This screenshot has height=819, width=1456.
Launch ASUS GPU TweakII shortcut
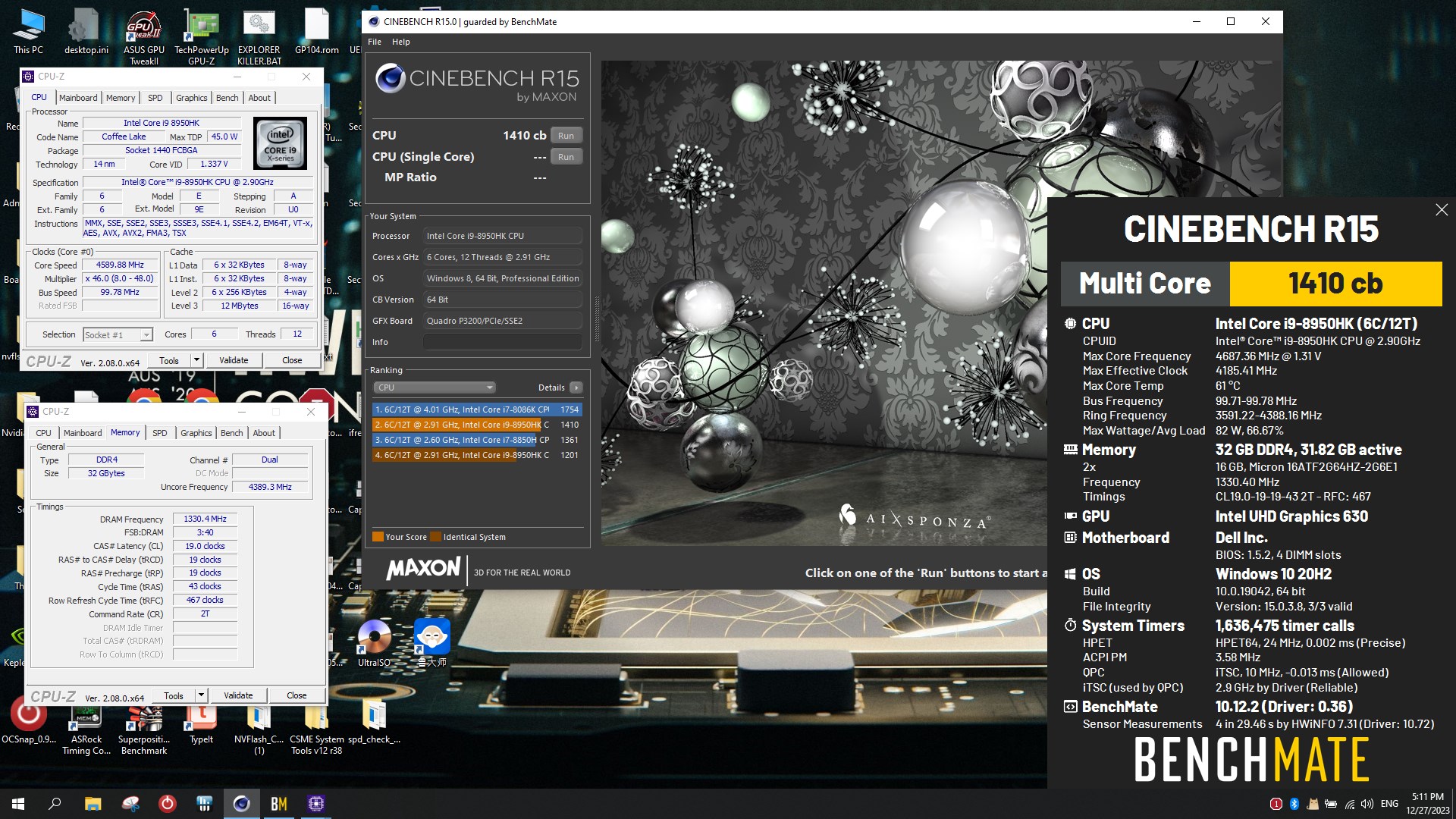[143, 36]
